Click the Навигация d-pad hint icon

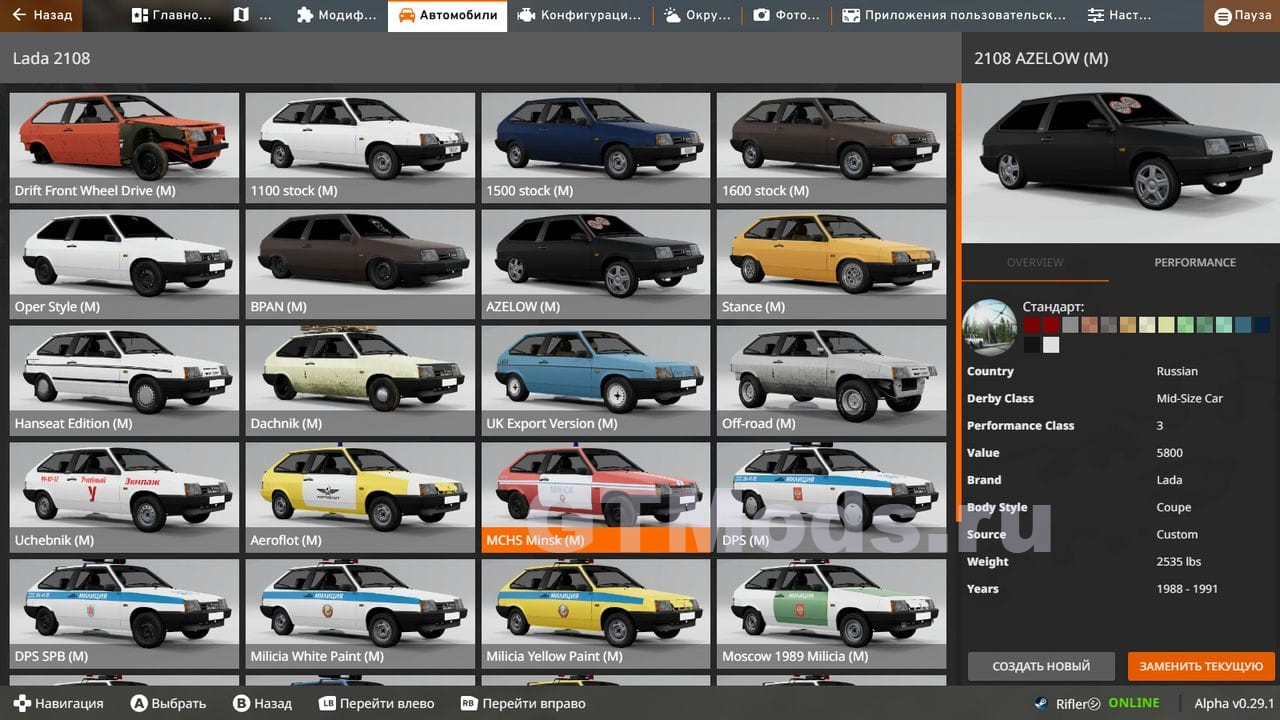coord(22,703)
